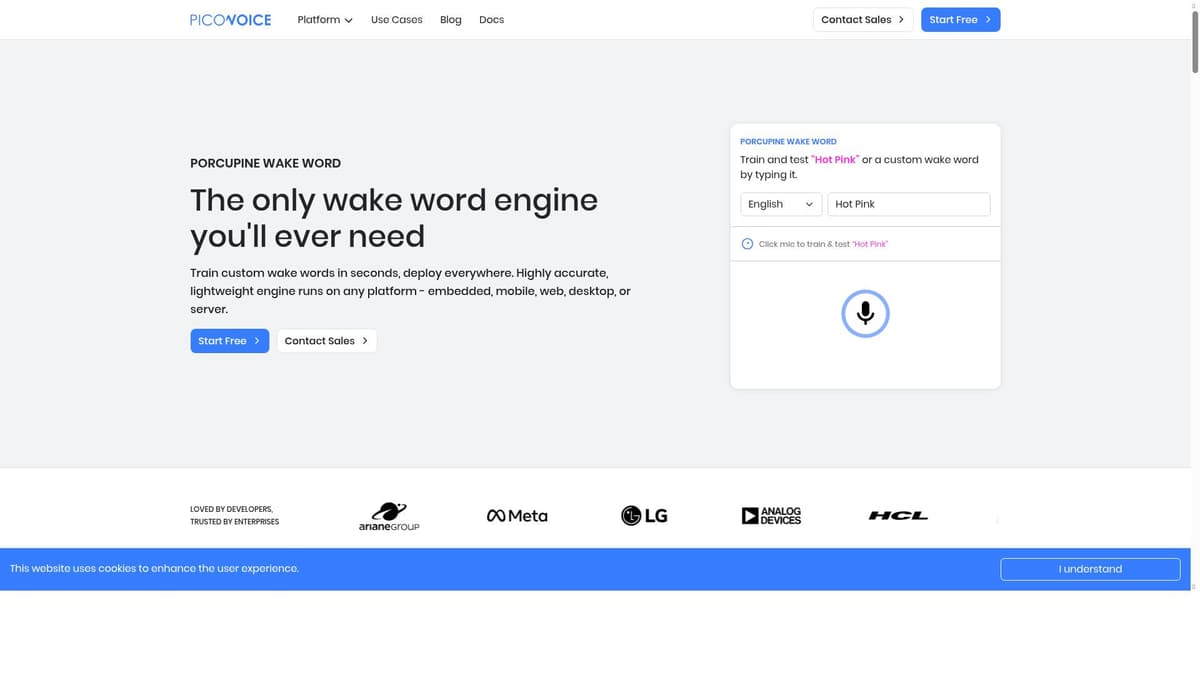Click the Hot Pink wake word input field
This screenshot has width=1200, height=675.
908,204
